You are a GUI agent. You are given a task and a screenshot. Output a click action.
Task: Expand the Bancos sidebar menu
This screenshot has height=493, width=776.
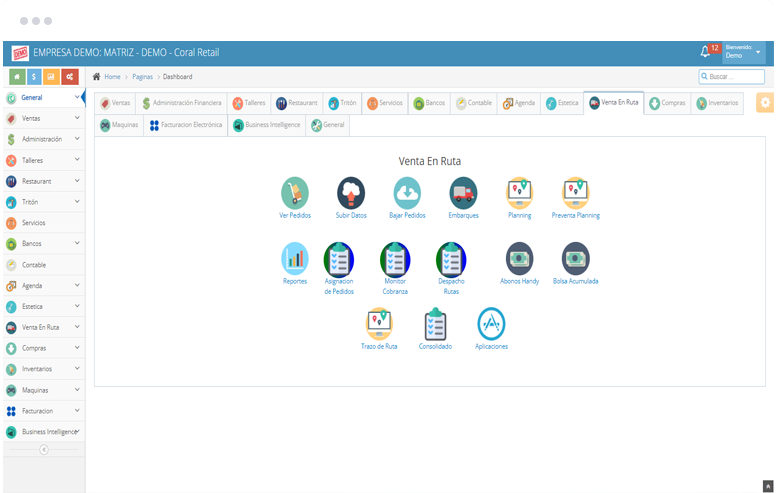44,244
